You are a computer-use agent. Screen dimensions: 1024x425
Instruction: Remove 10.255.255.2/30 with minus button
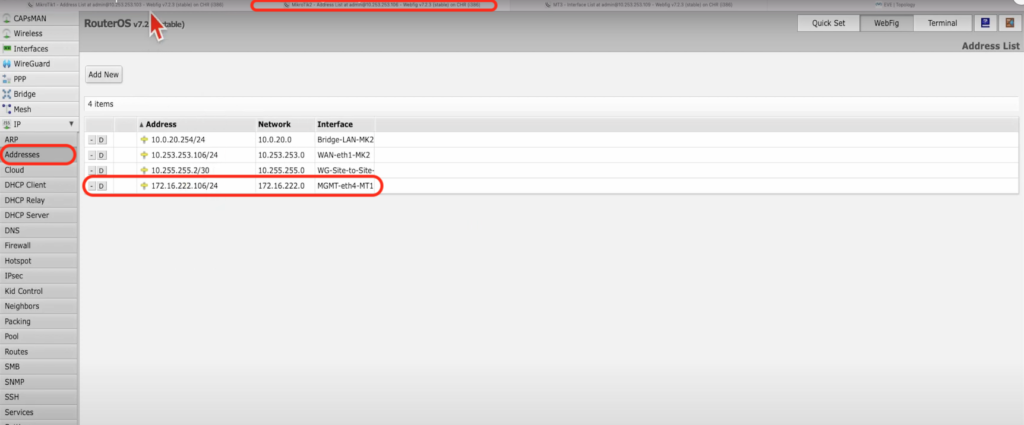point(91,171)
